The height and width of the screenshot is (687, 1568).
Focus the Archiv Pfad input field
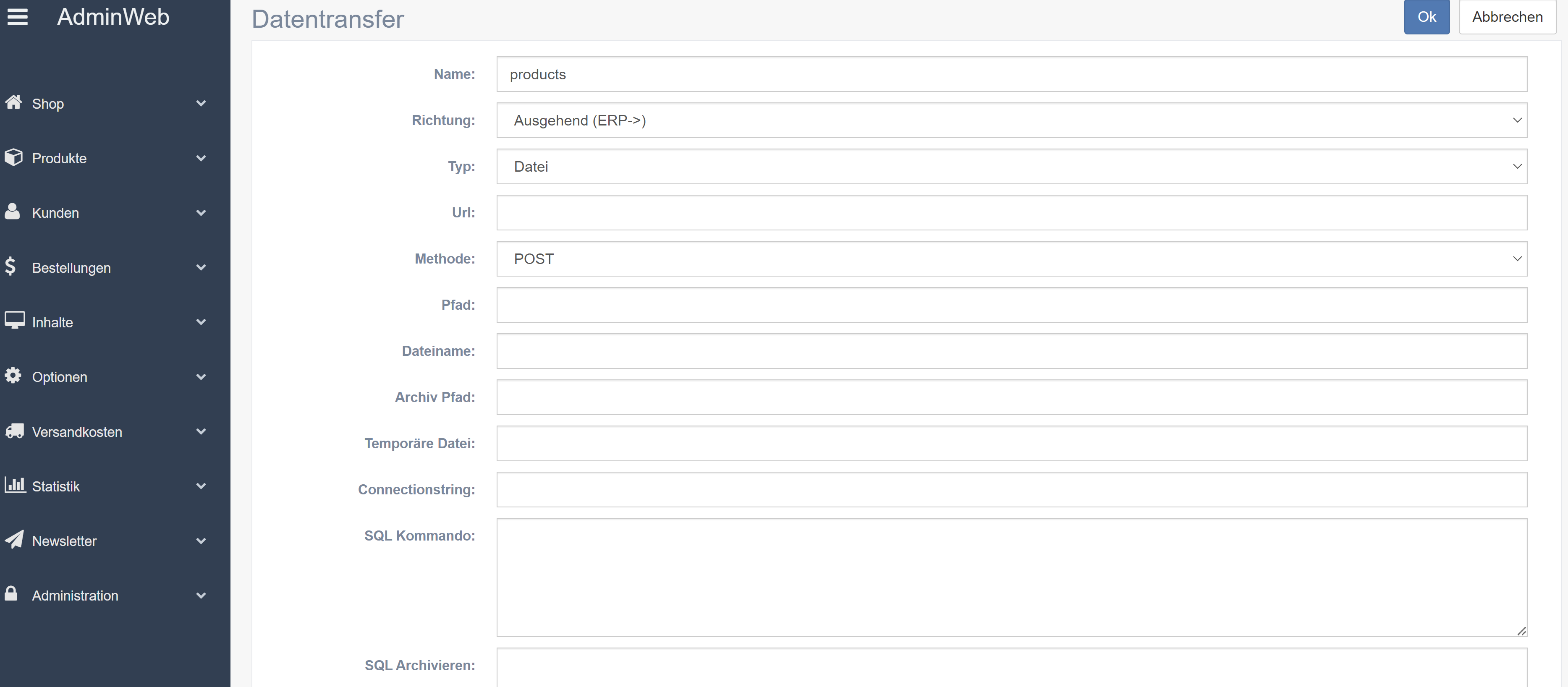point(1012,397)
